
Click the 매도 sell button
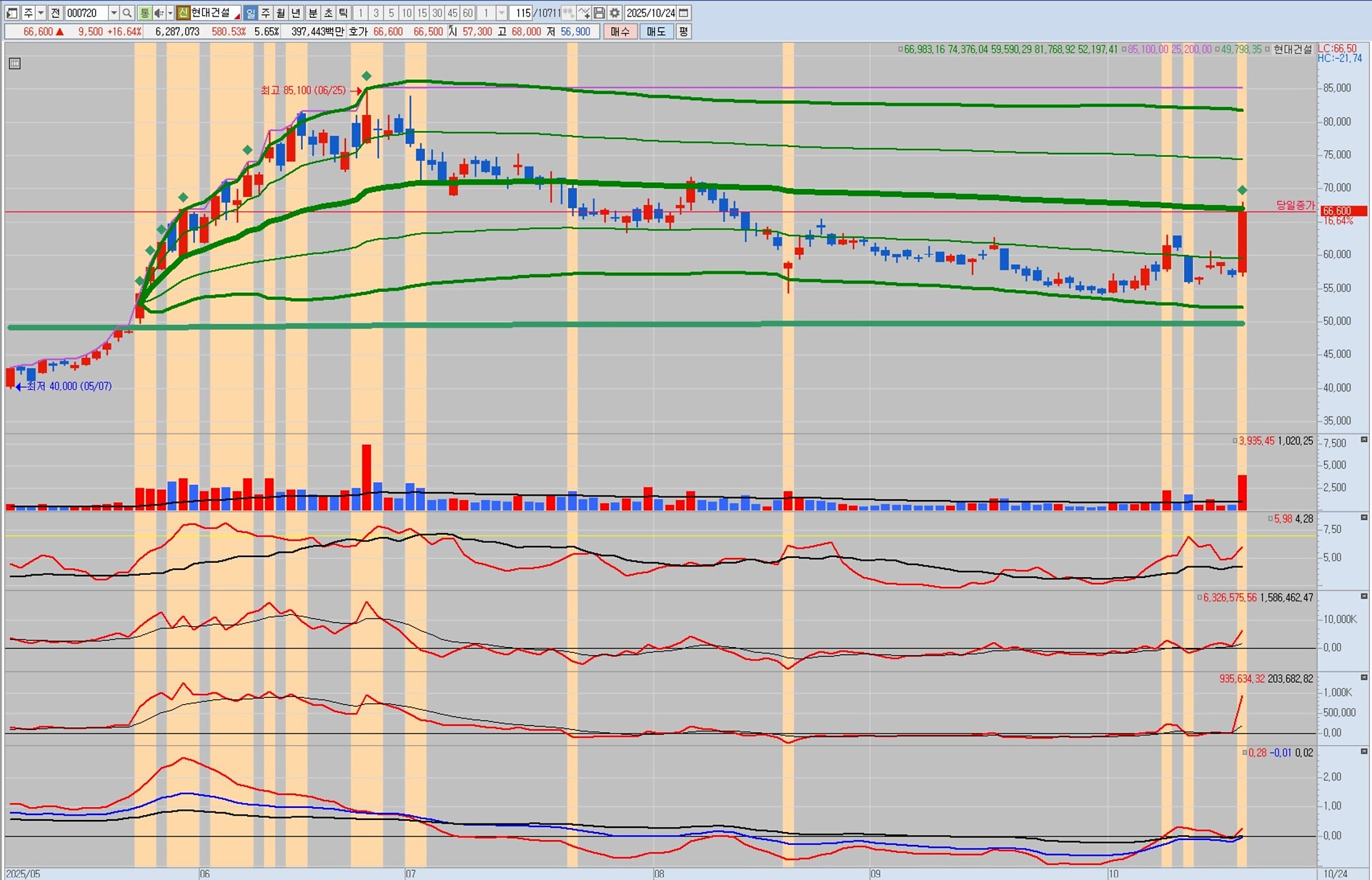[x=656, y=31]
